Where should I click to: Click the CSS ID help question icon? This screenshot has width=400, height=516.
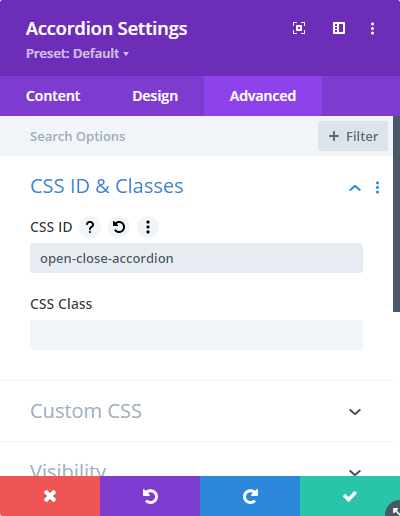coord(90,227)
